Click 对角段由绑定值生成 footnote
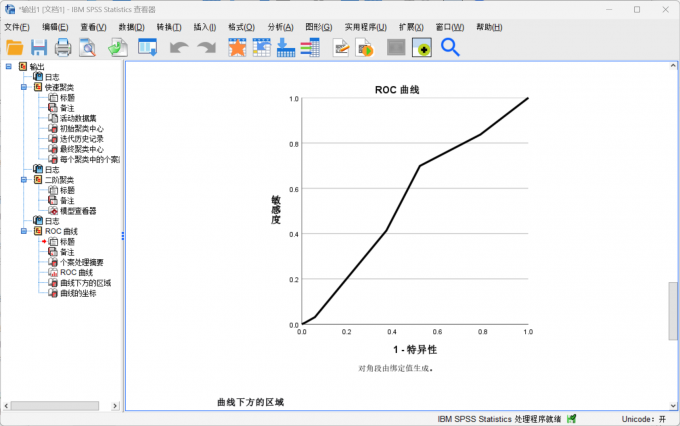This screenshot has width=680, height=426. [x=396, y=368]
